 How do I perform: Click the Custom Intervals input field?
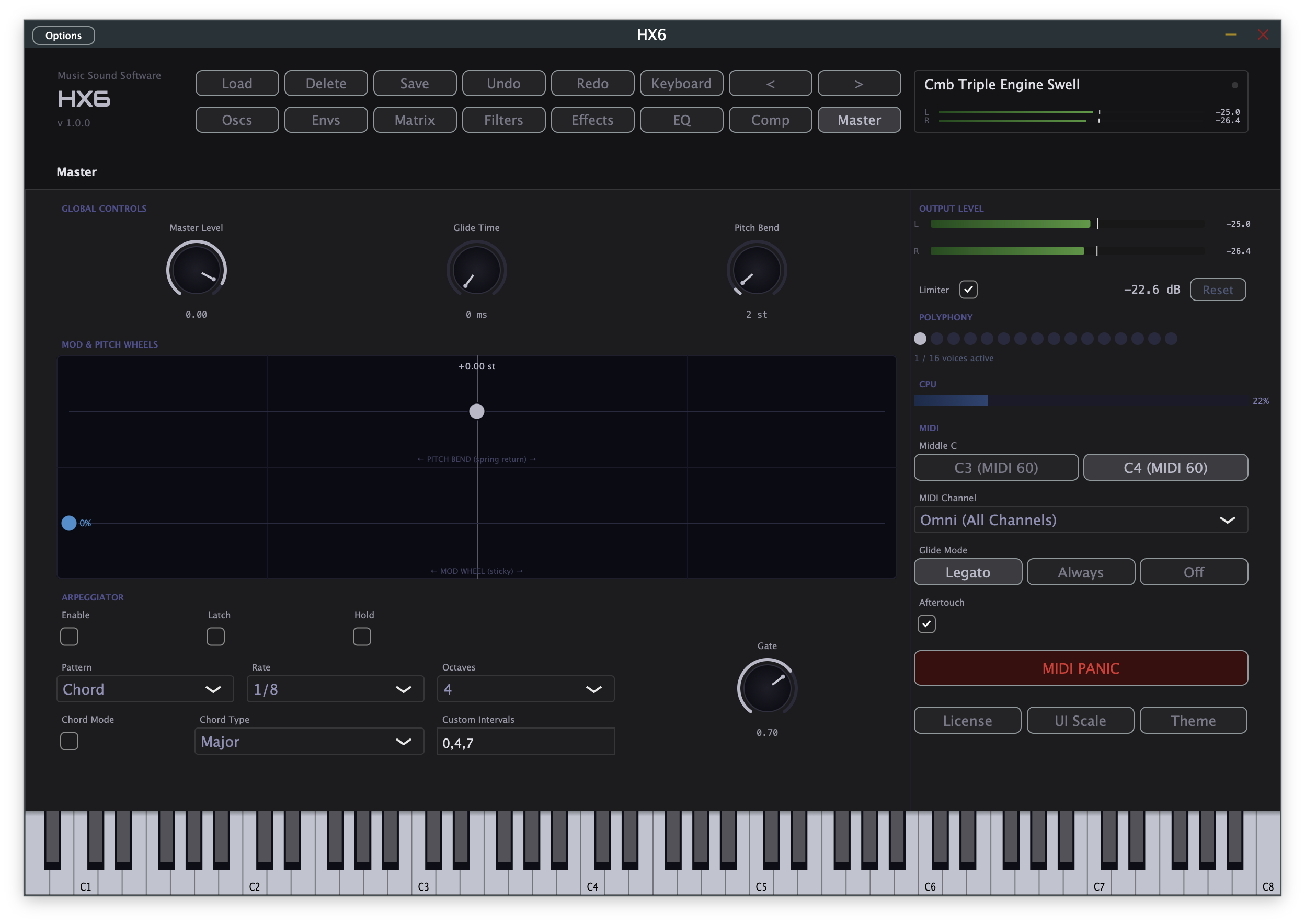pyautogui.click(x=525, y=742)
